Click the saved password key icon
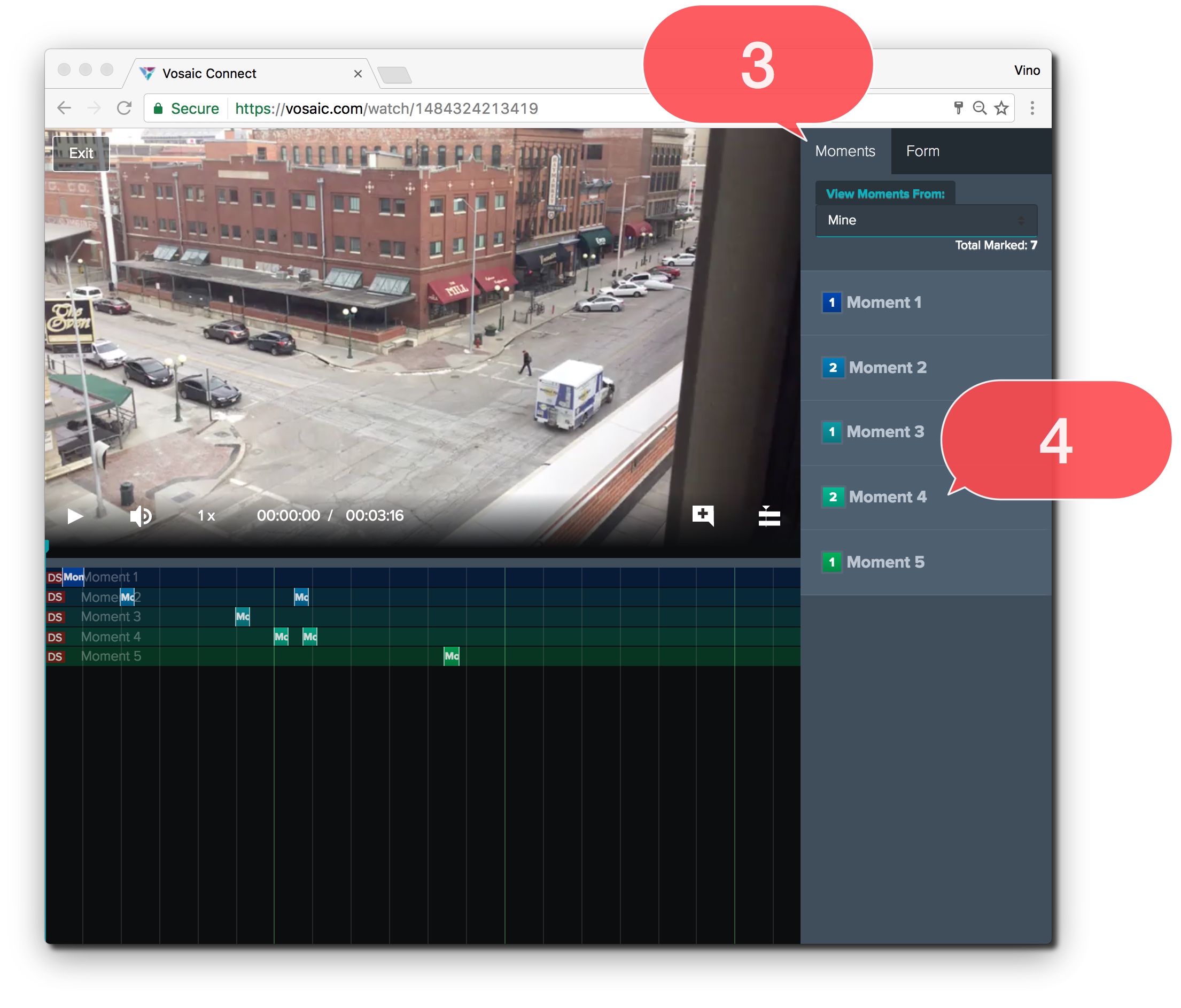Screen dimensions: 1181x1008 [958, 108]
